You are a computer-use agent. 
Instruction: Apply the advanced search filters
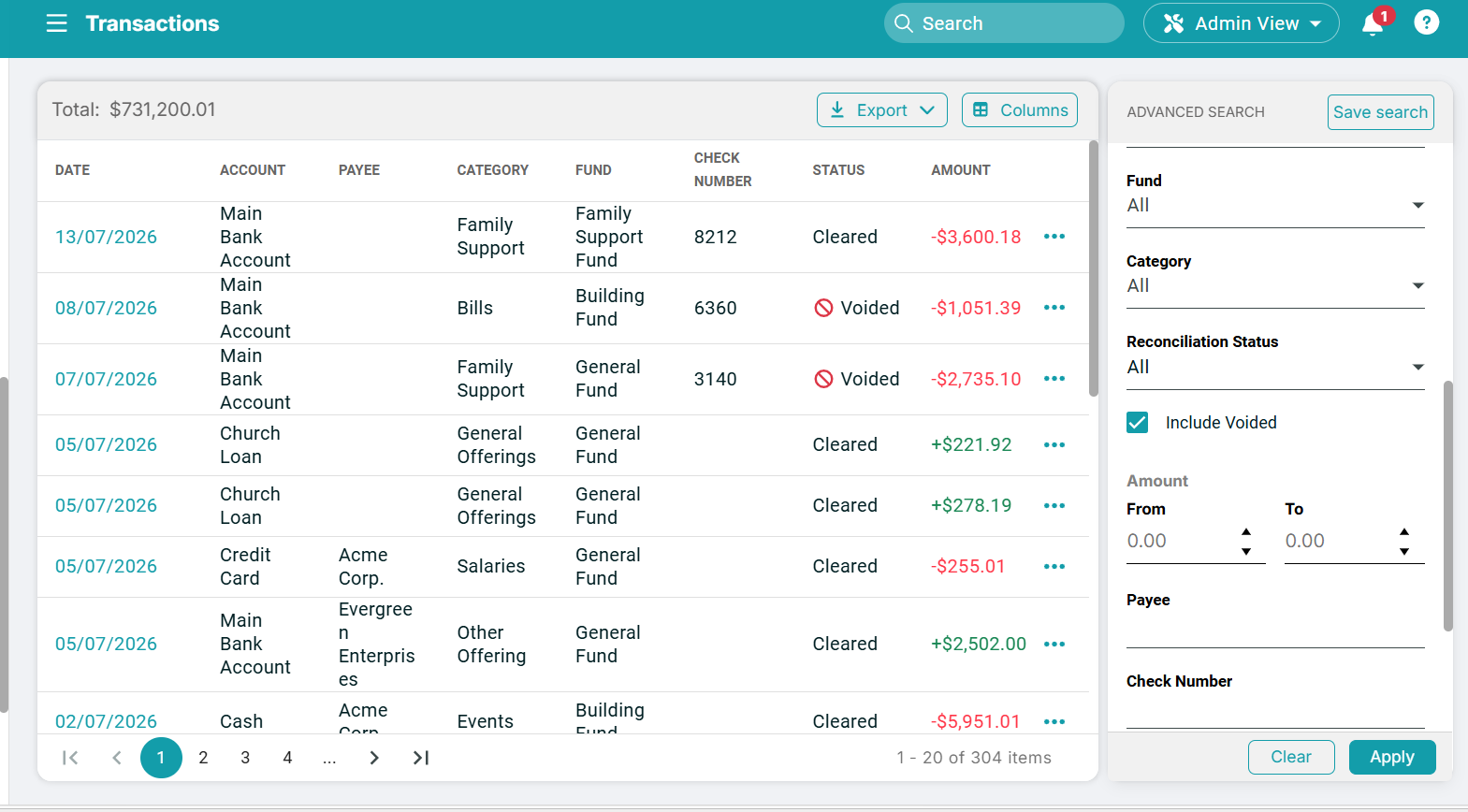tap(1392, 757)
